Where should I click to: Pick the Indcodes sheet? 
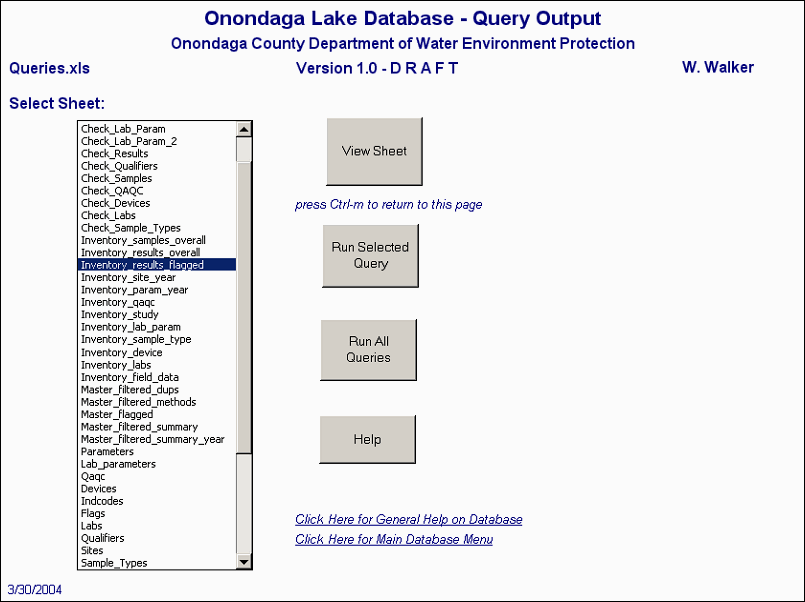[x=157, y=501]
